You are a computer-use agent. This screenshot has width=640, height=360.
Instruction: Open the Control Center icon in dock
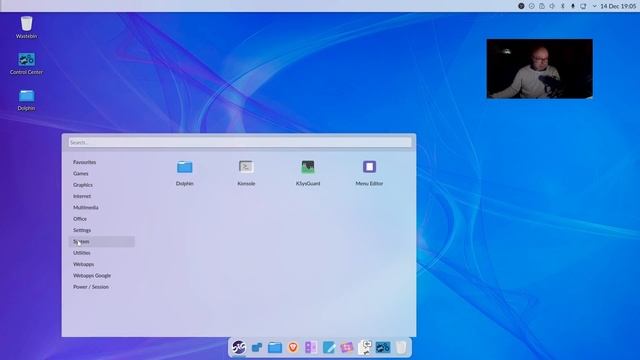383,347
